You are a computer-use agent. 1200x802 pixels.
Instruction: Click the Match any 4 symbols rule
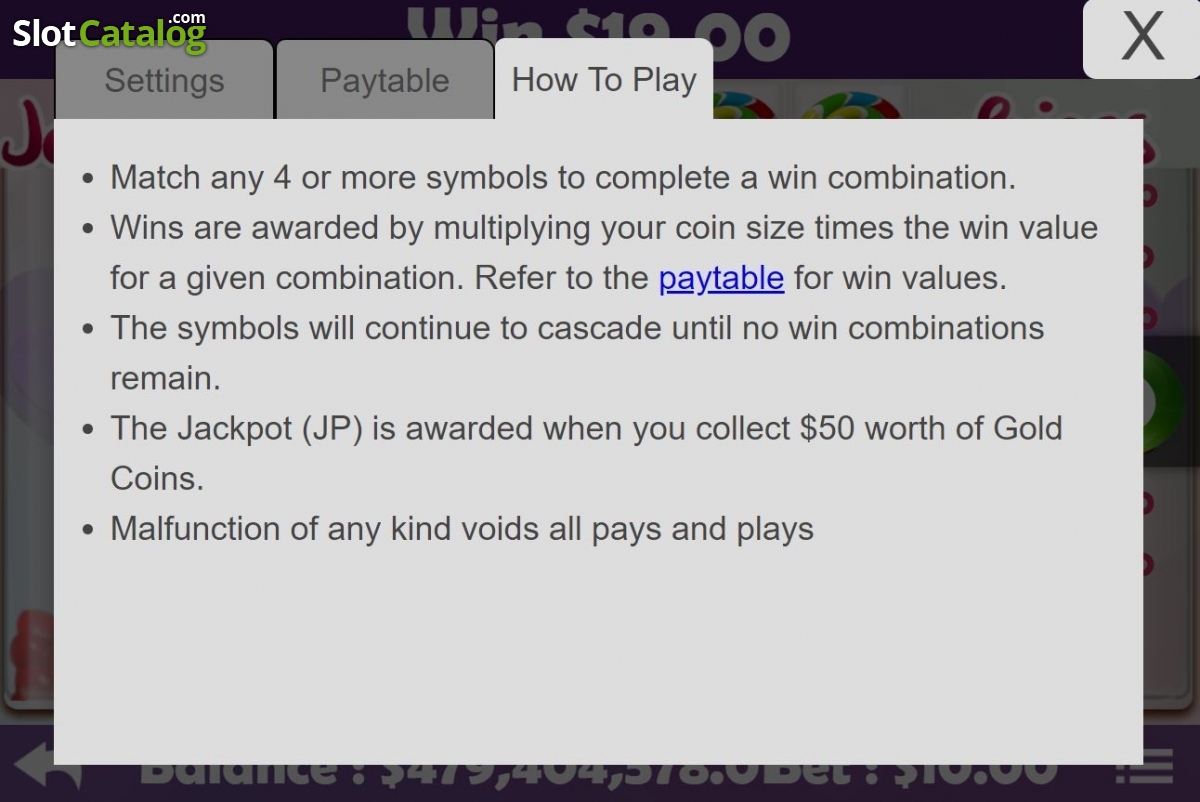pos(563,178)
